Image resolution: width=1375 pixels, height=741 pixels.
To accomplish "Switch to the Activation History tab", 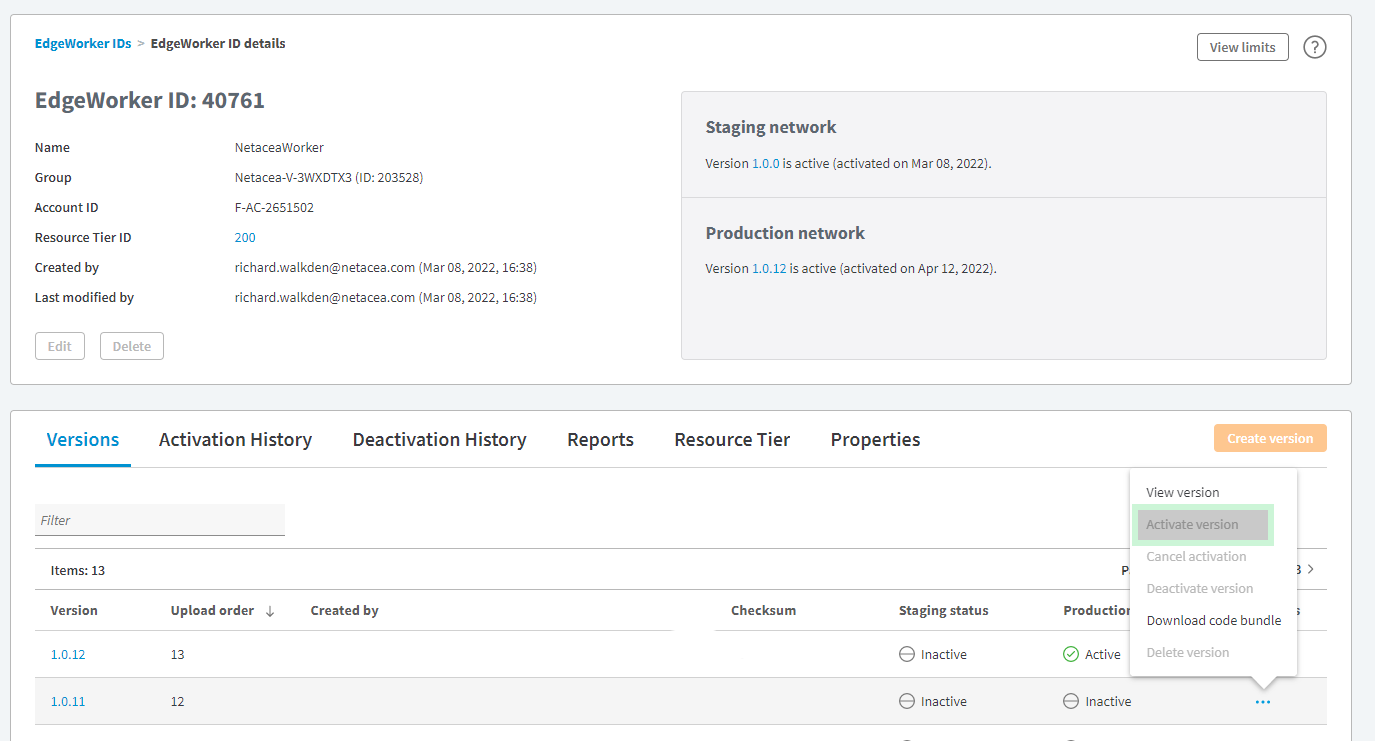I will click(235, 440).
